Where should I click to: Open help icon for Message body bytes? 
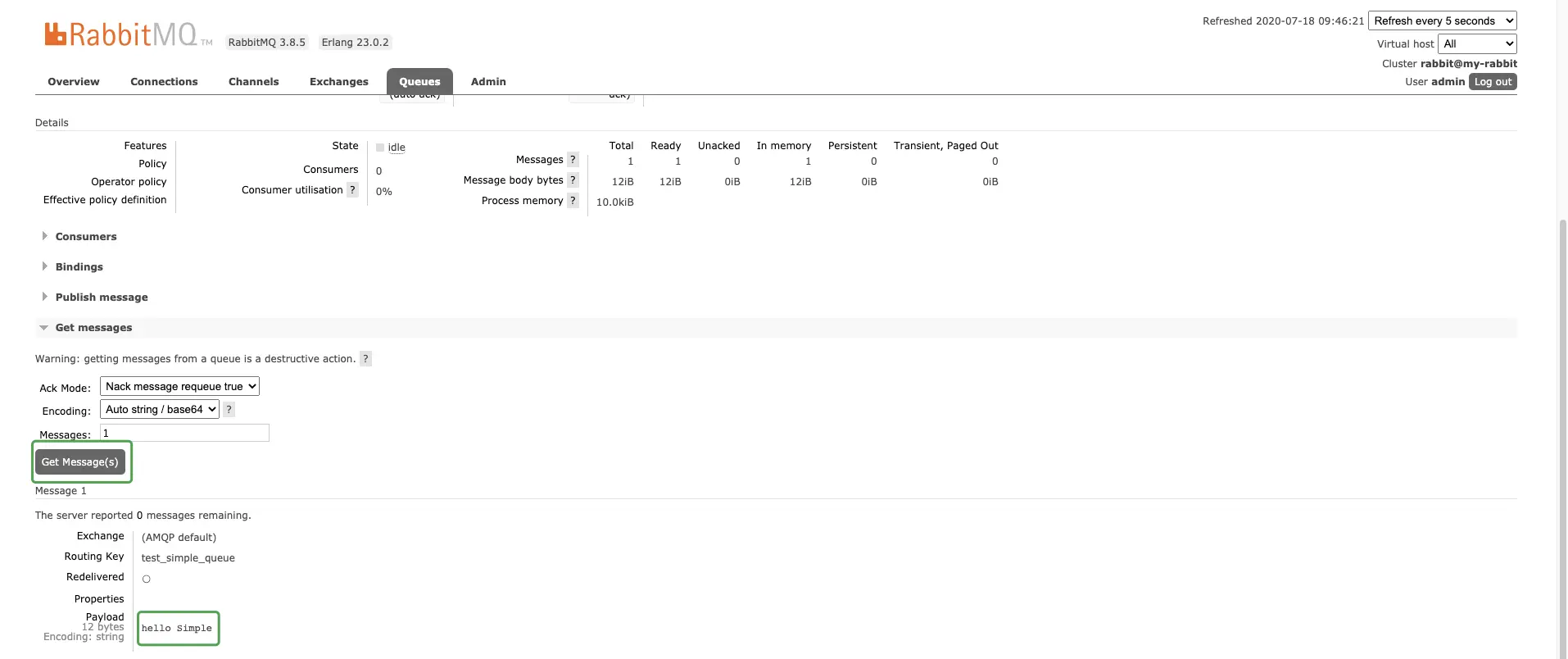tap(573, 180)
